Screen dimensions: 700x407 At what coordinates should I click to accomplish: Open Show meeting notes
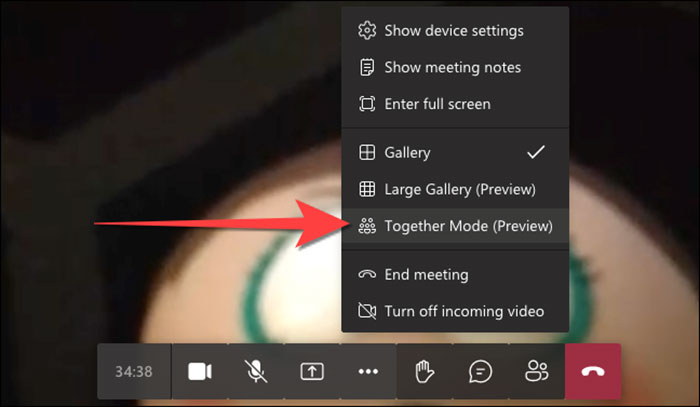[x=452, y=67]
